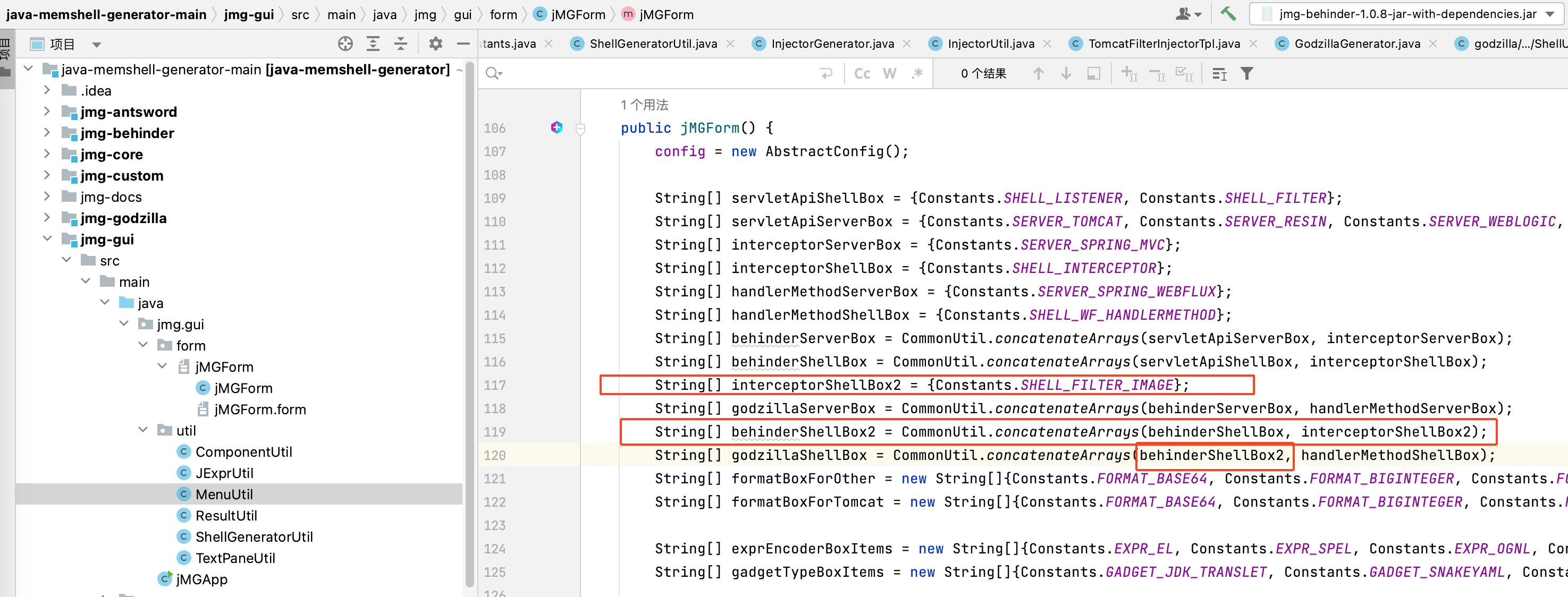Open jMGForm.form file in tree
Image resolution: width=1568 pixels, height=597 pixels.
(260, 410)
